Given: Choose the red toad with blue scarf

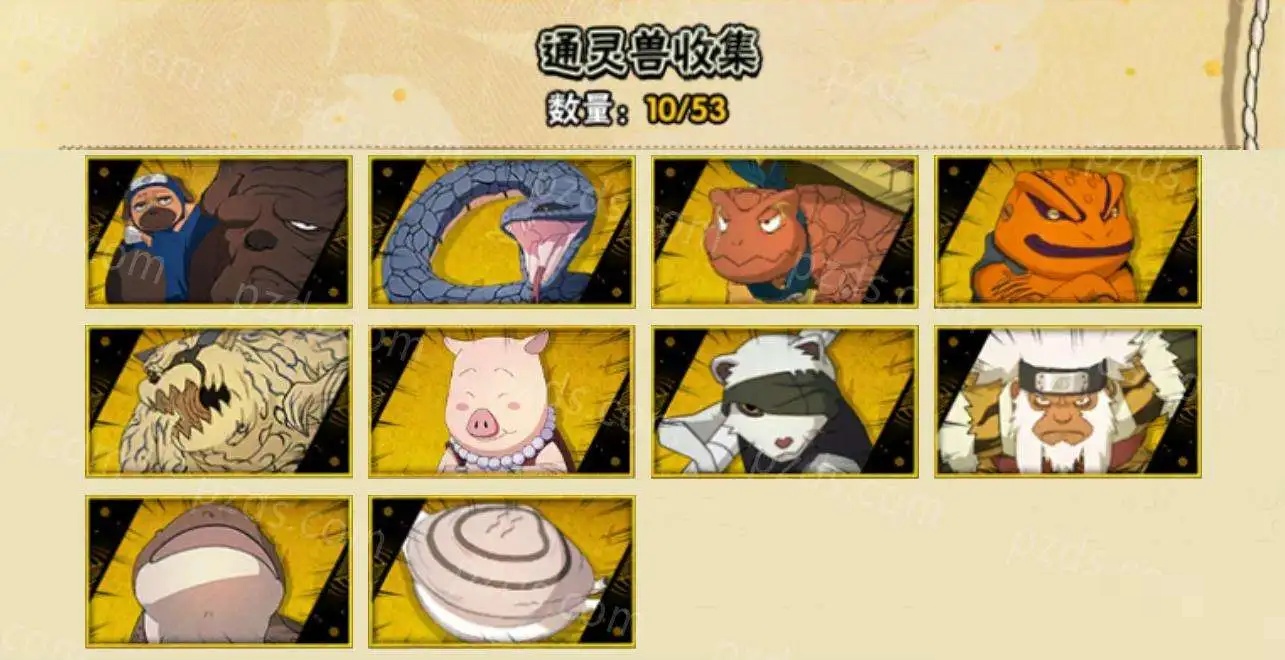Looking at the screenshot, I should tap(785, 231).
